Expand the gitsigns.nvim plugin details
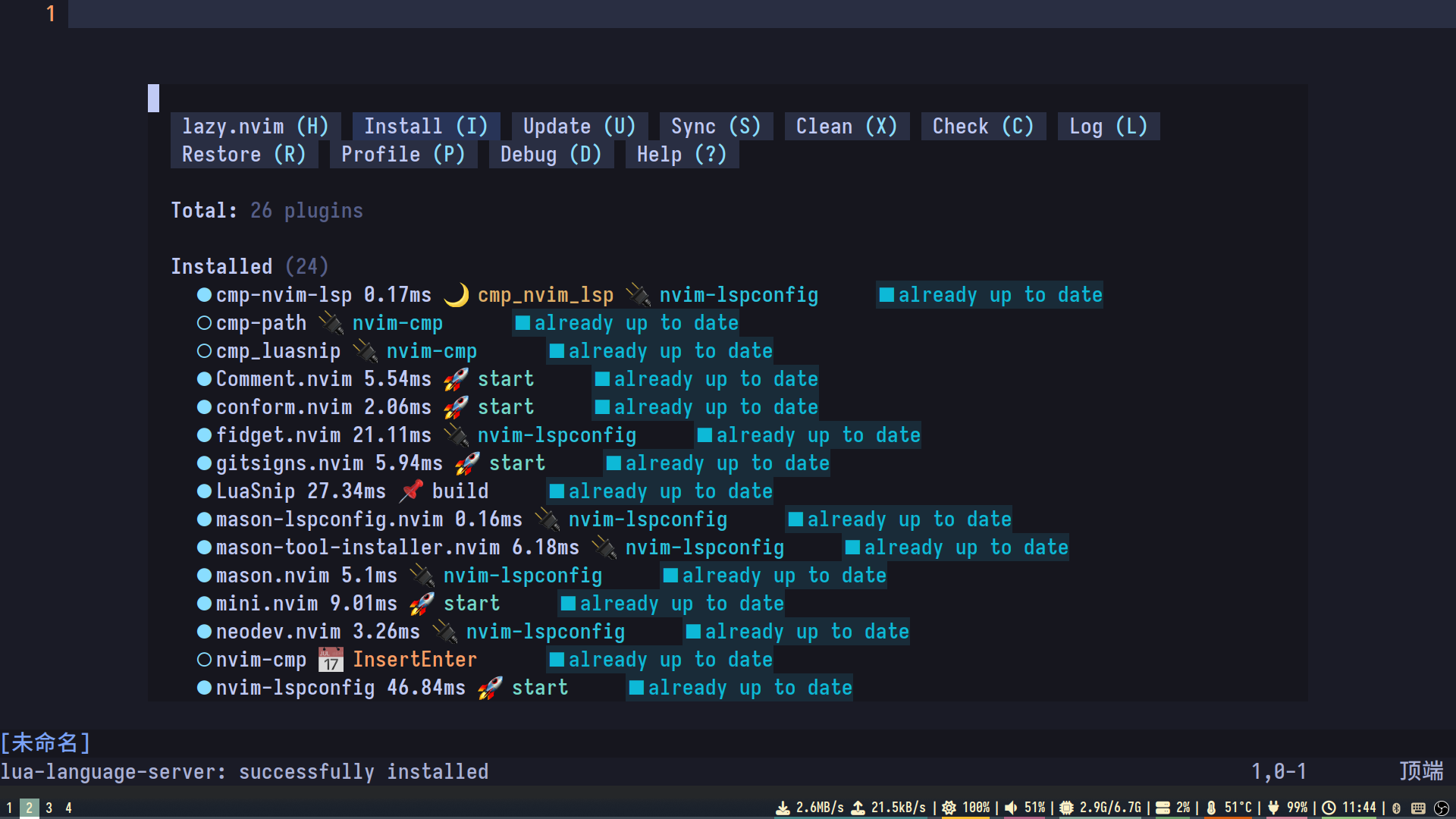The height and width of the screenshot is (819, 1456). 289,463
